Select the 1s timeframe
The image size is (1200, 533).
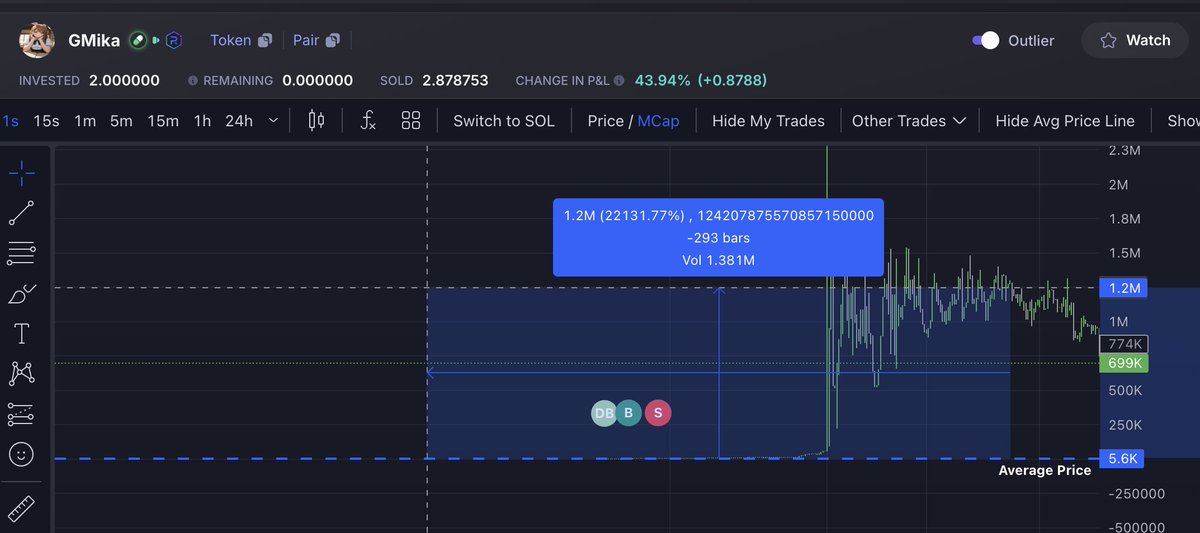click(x=10, y=121)
